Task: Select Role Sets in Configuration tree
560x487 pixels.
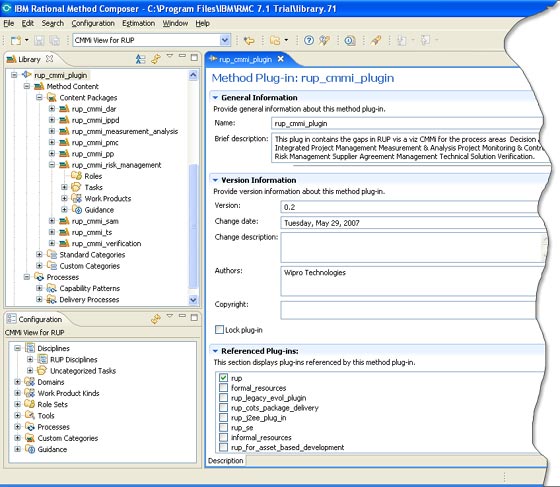Action: click(52, 404)
